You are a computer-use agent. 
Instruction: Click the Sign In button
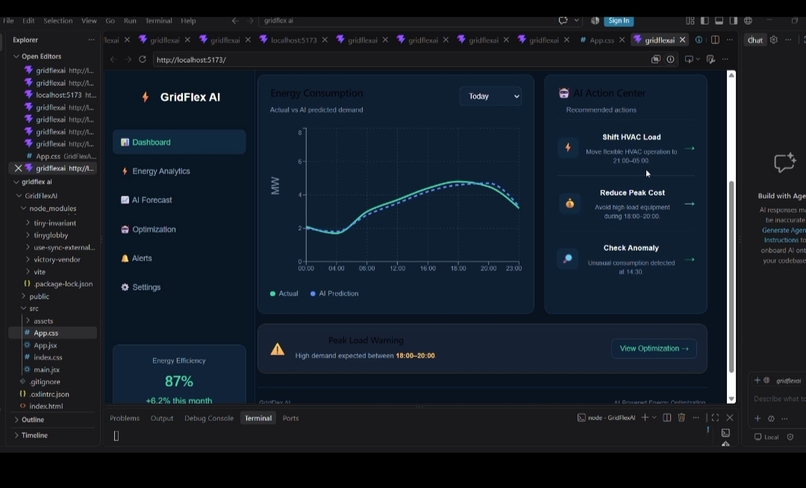618,21
